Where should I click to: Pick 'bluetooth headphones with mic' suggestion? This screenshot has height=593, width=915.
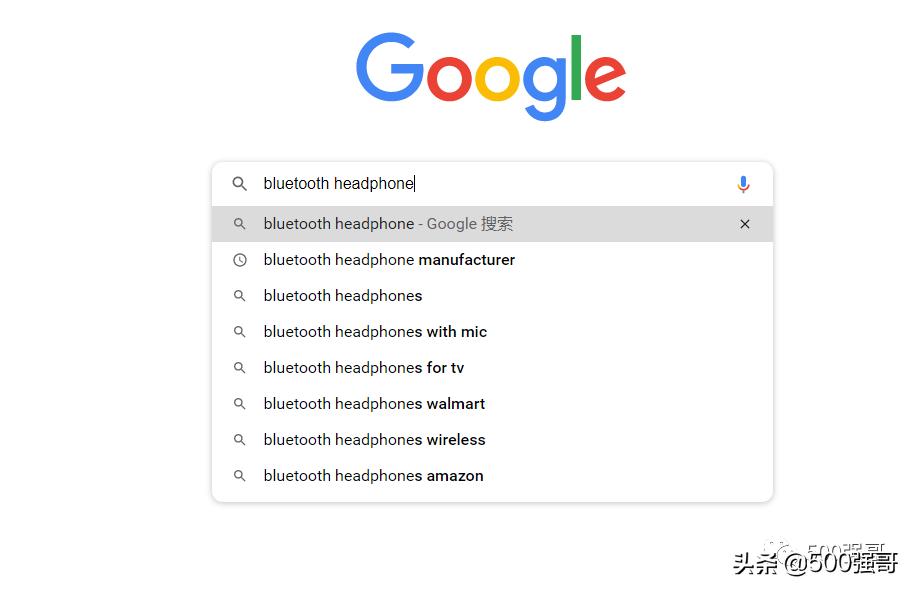[x=375, y=332]
